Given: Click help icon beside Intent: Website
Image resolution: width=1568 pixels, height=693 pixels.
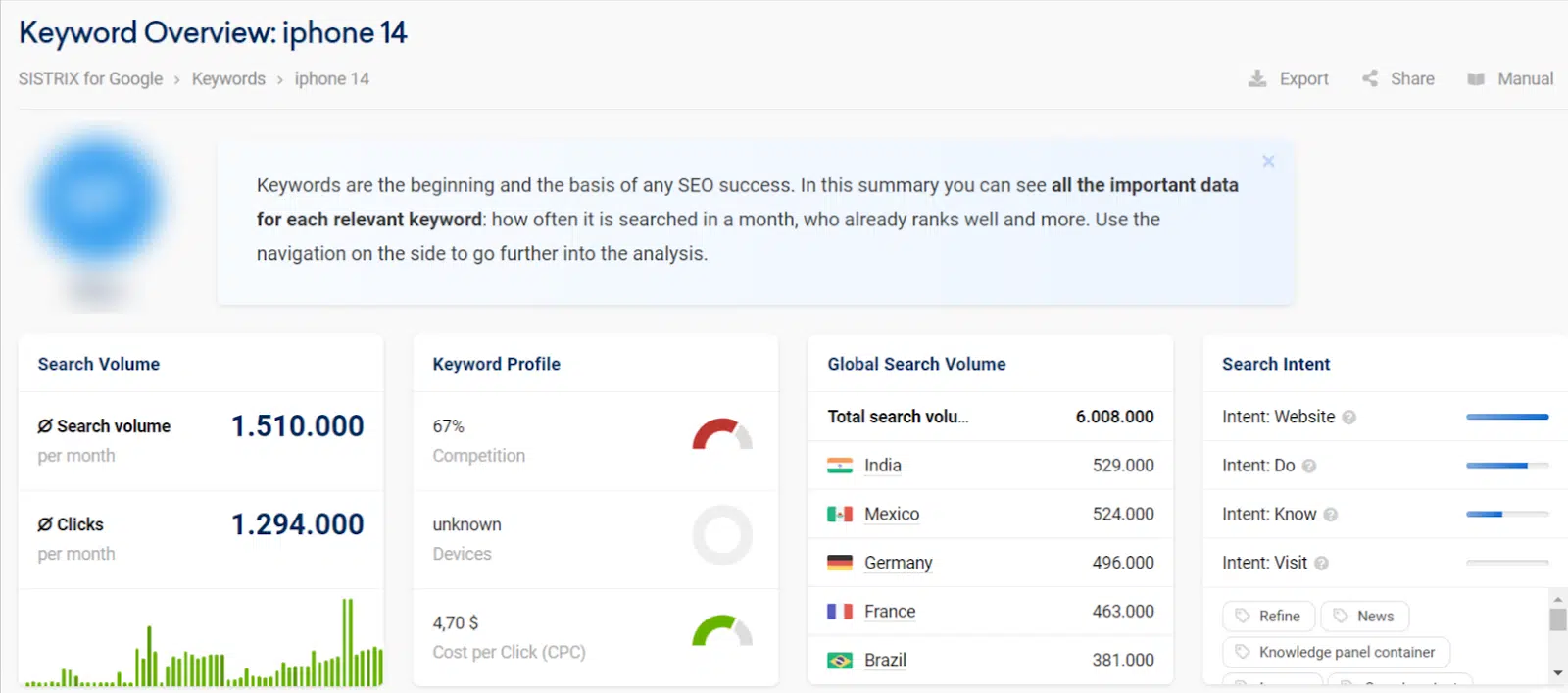Looking at the screenshot, I should (x=1349, y=418).
